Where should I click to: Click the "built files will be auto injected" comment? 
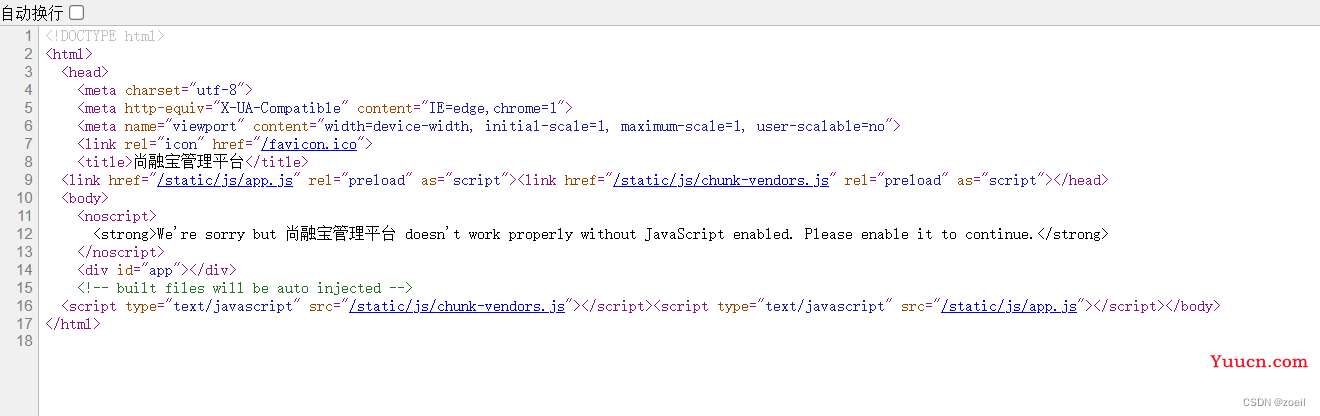tap(245, 288)
